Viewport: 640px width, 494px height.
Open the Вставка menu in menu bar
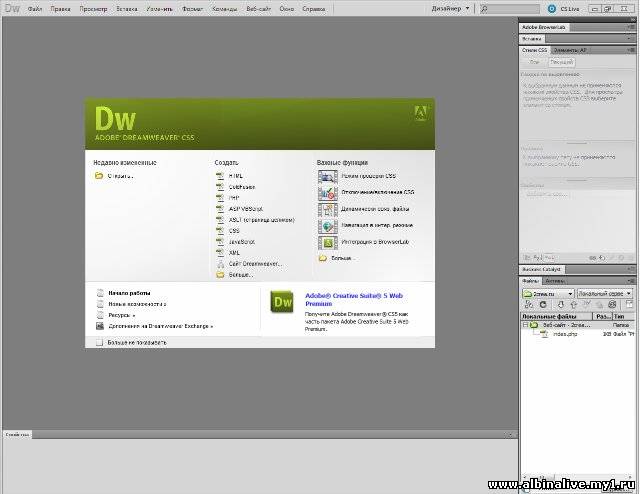click(127, 9)
